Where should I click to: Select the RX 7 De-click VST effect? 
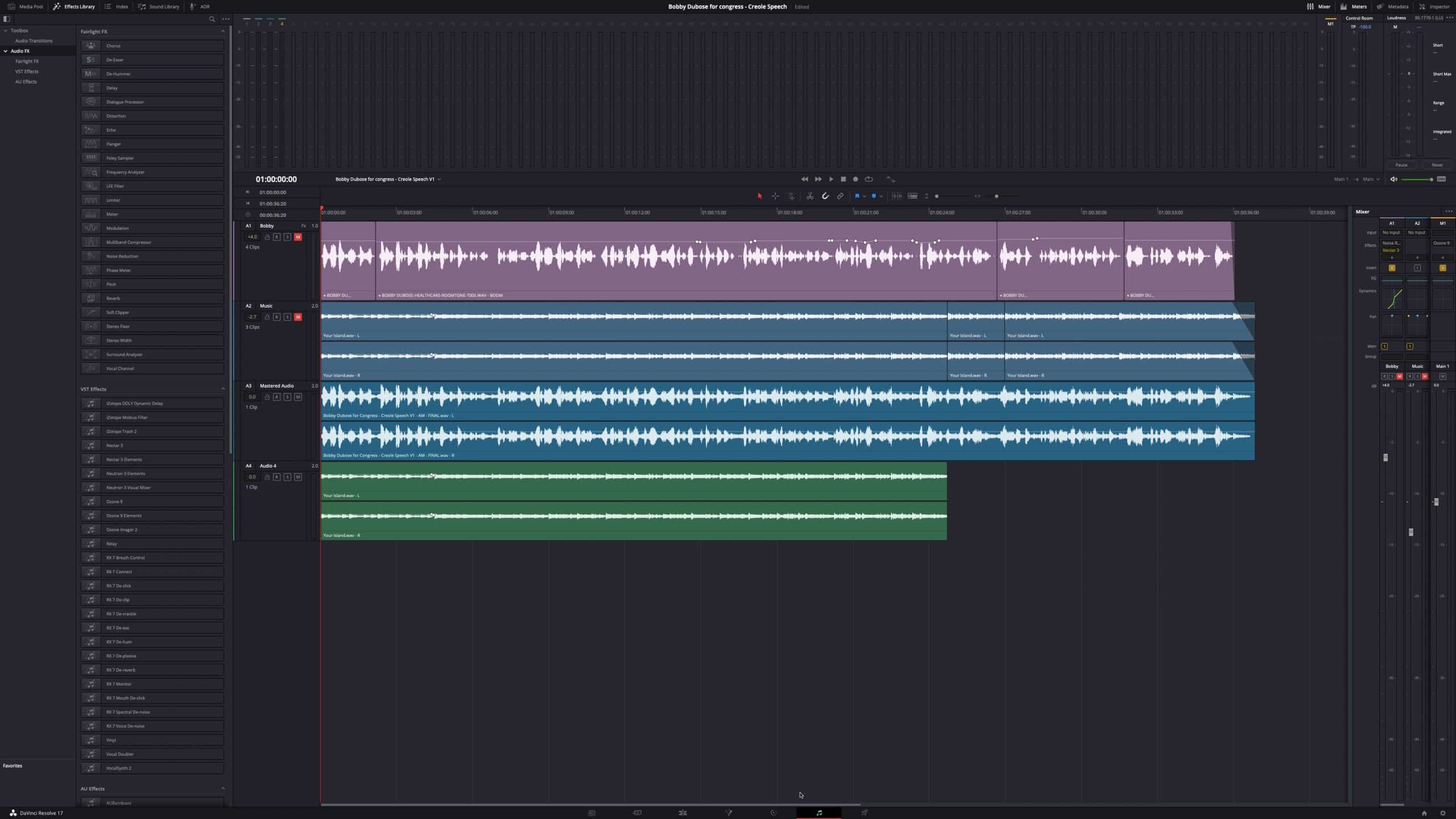pos(152,586)
